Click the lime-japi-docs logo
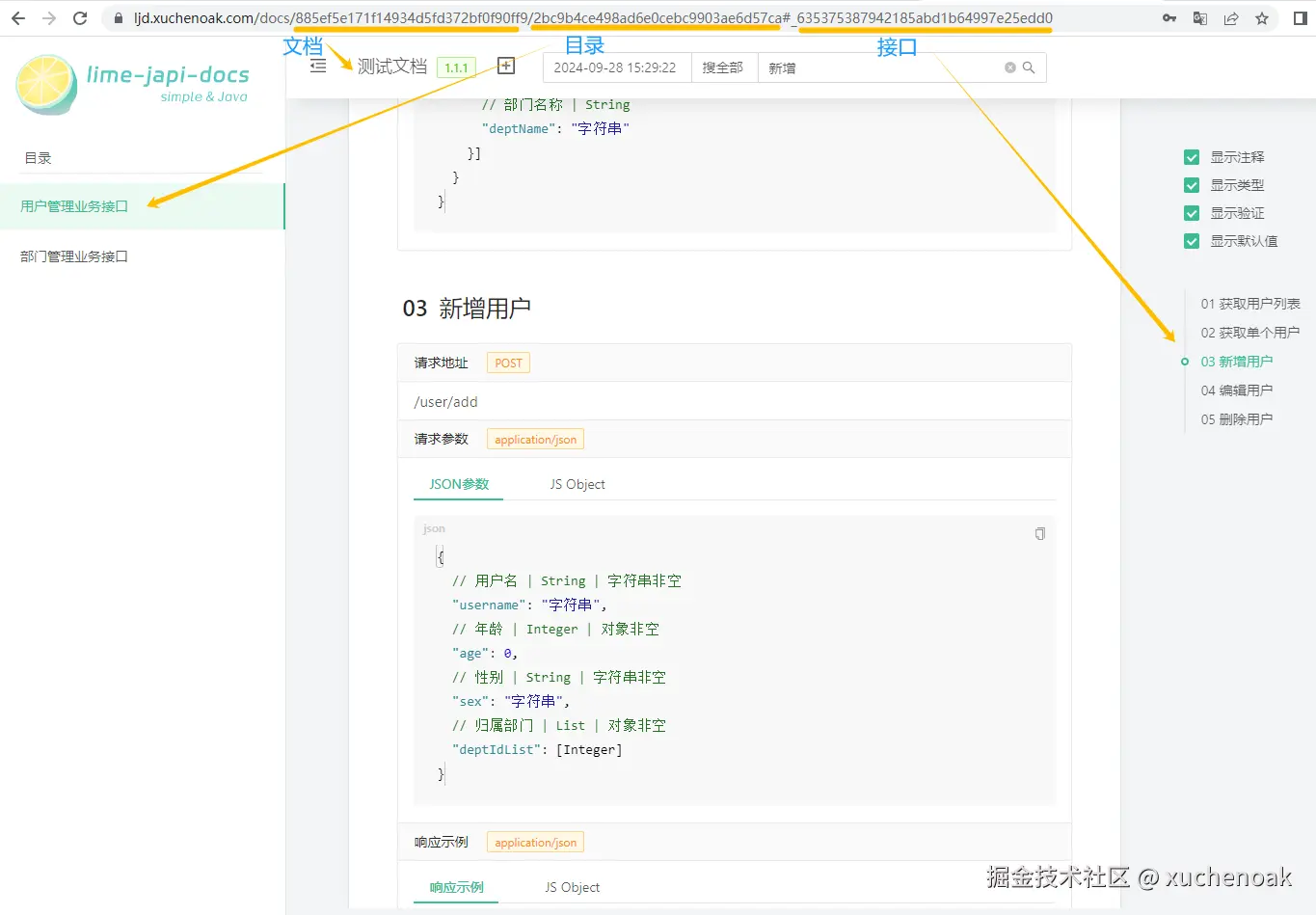Viewport: 1316px width, 915px height. (x=133, y=84)
